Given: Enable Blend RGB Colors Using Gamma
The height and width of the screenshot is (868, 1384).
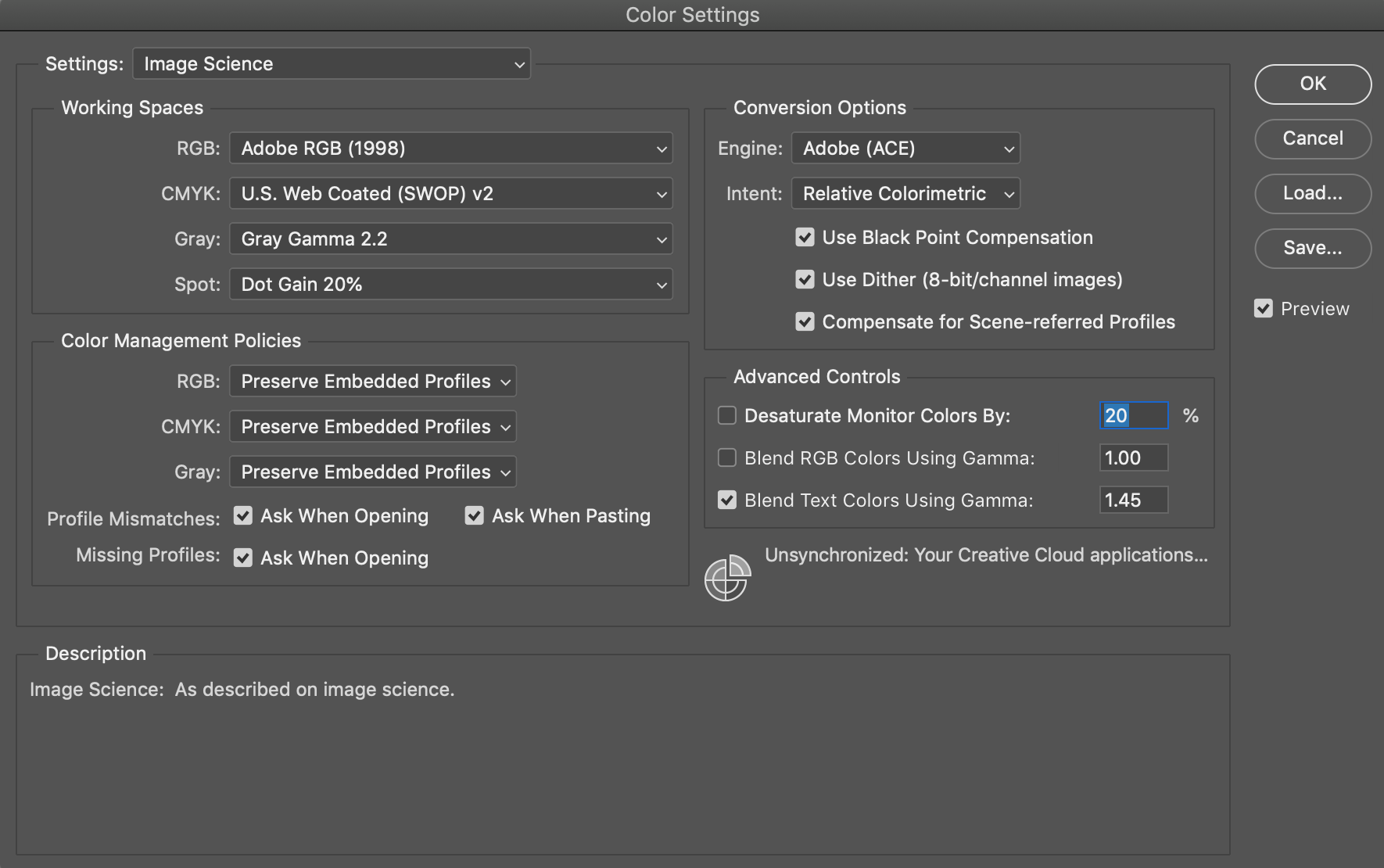Looking at the screenshot, I should pyautogui.click(x=726, y=457).
